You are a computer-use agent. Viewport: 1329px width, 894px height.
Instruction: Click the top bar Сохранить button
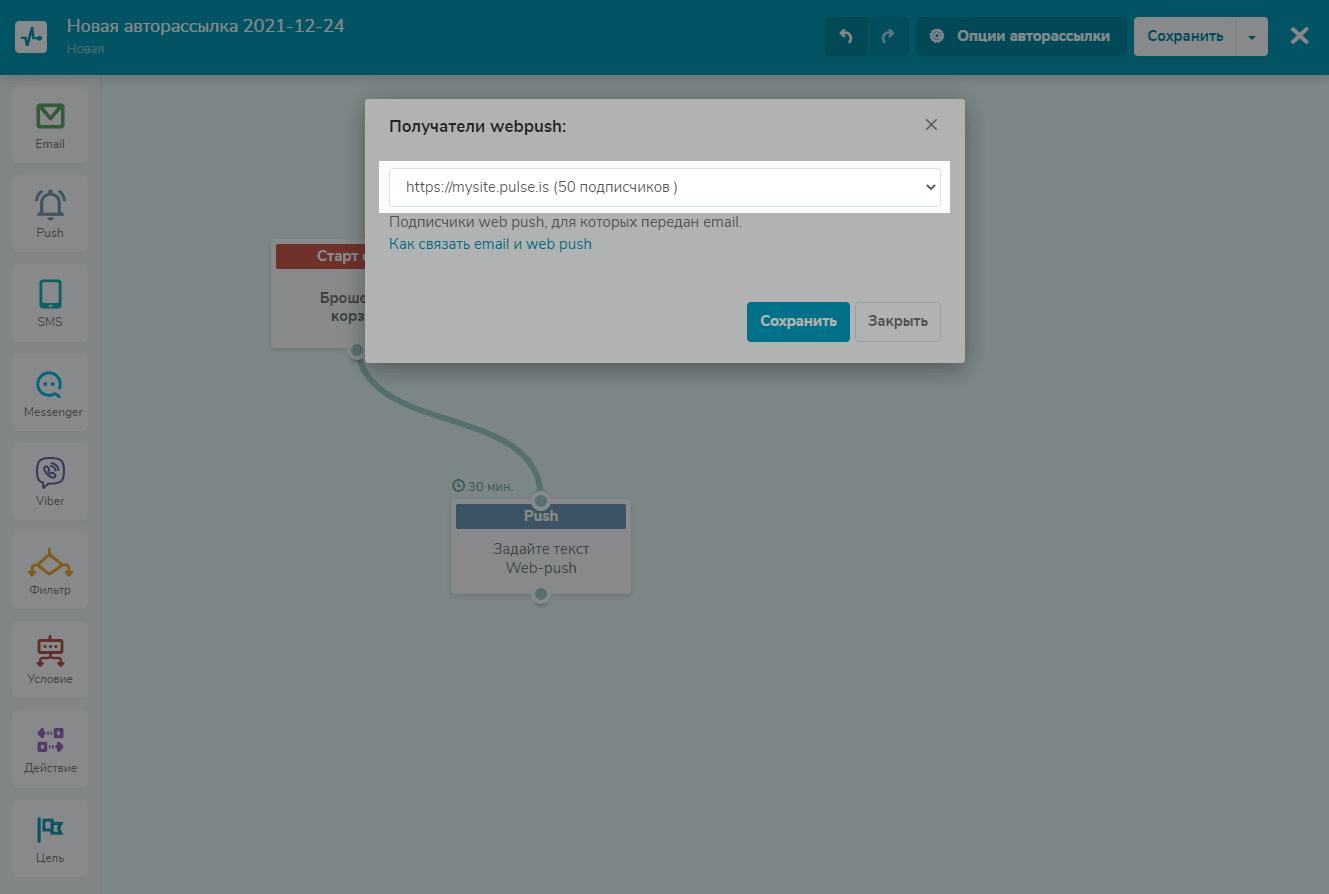tap(1185, 37)
